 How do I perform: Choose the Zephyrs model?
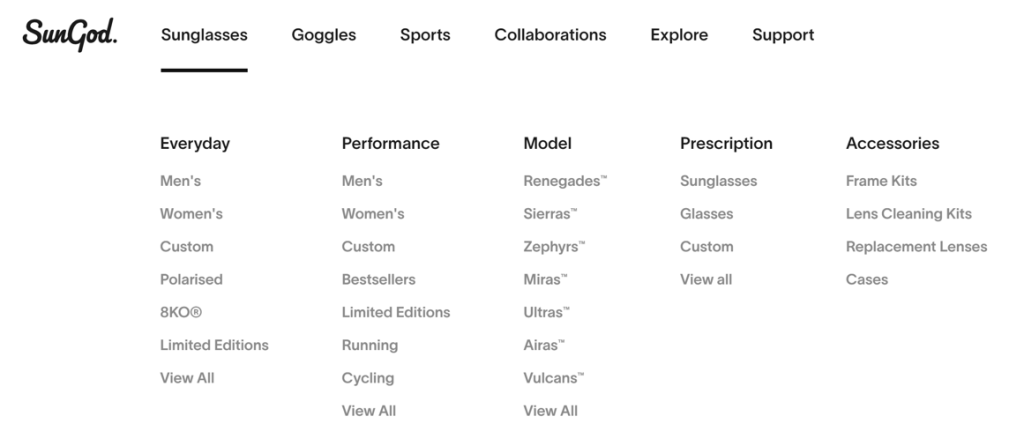554,246
